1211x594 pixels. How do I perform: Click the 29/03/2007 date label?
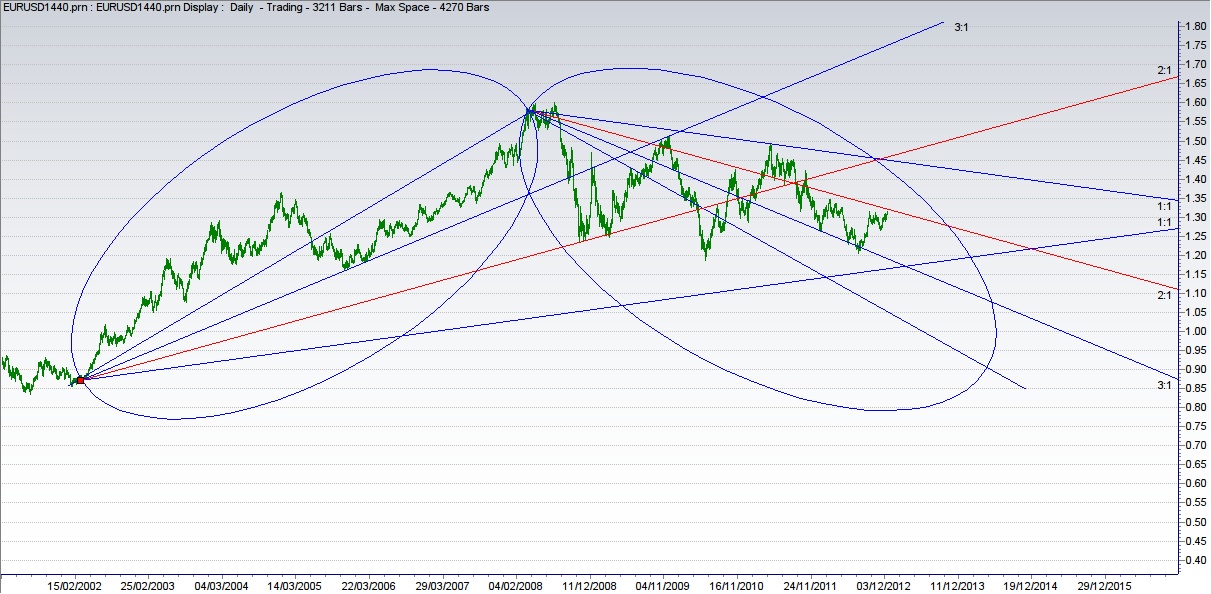tap(443, 585)
